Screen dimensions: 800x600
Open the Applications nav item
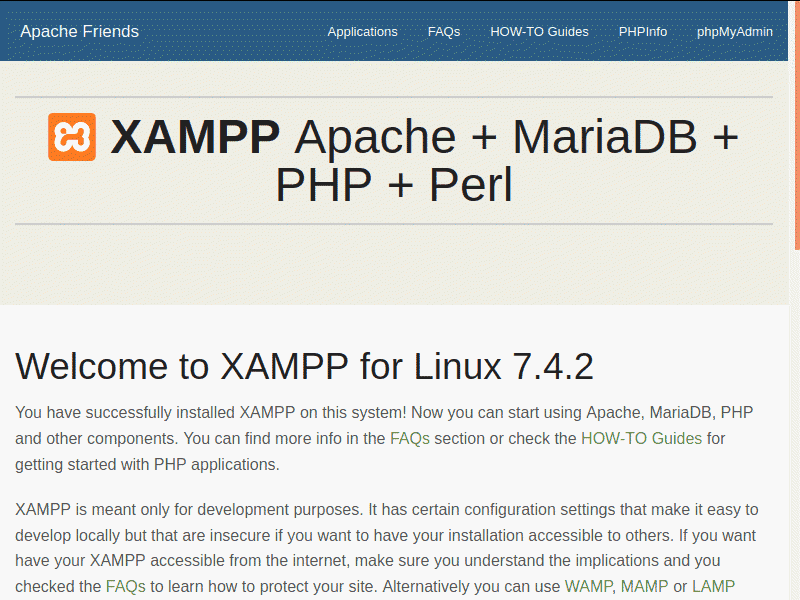pos(362,32)
